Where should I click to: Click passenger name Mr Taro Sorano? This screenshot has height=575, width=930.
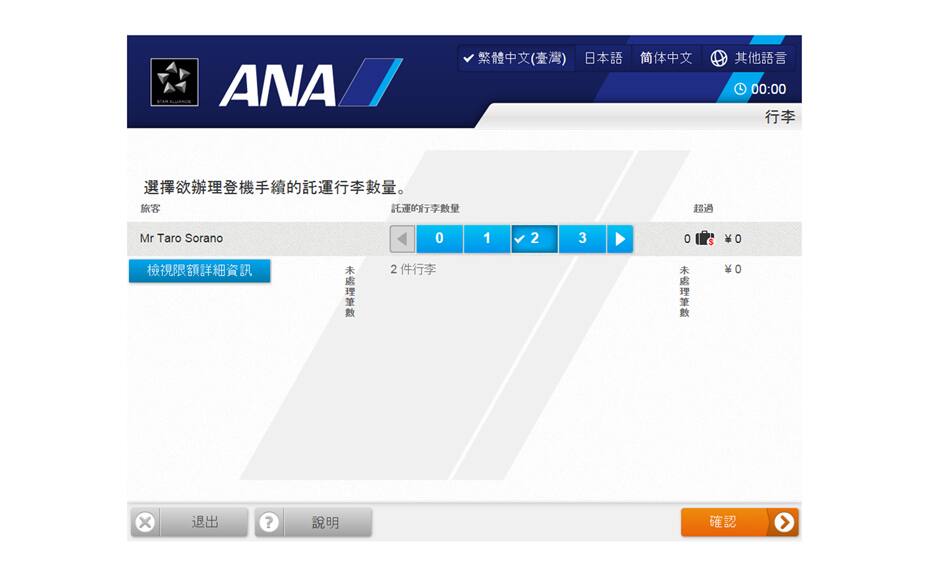[x=181, y=239]
